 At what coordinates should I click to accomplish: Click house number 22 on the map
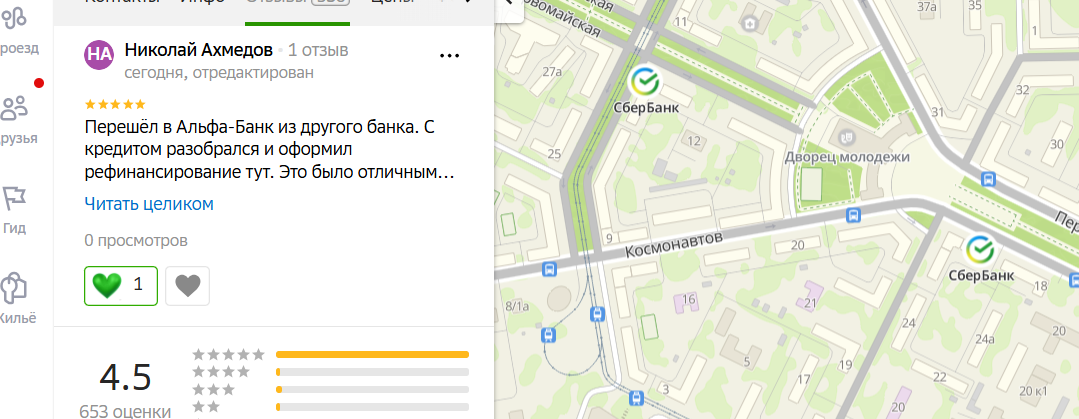tap(939, 376)
